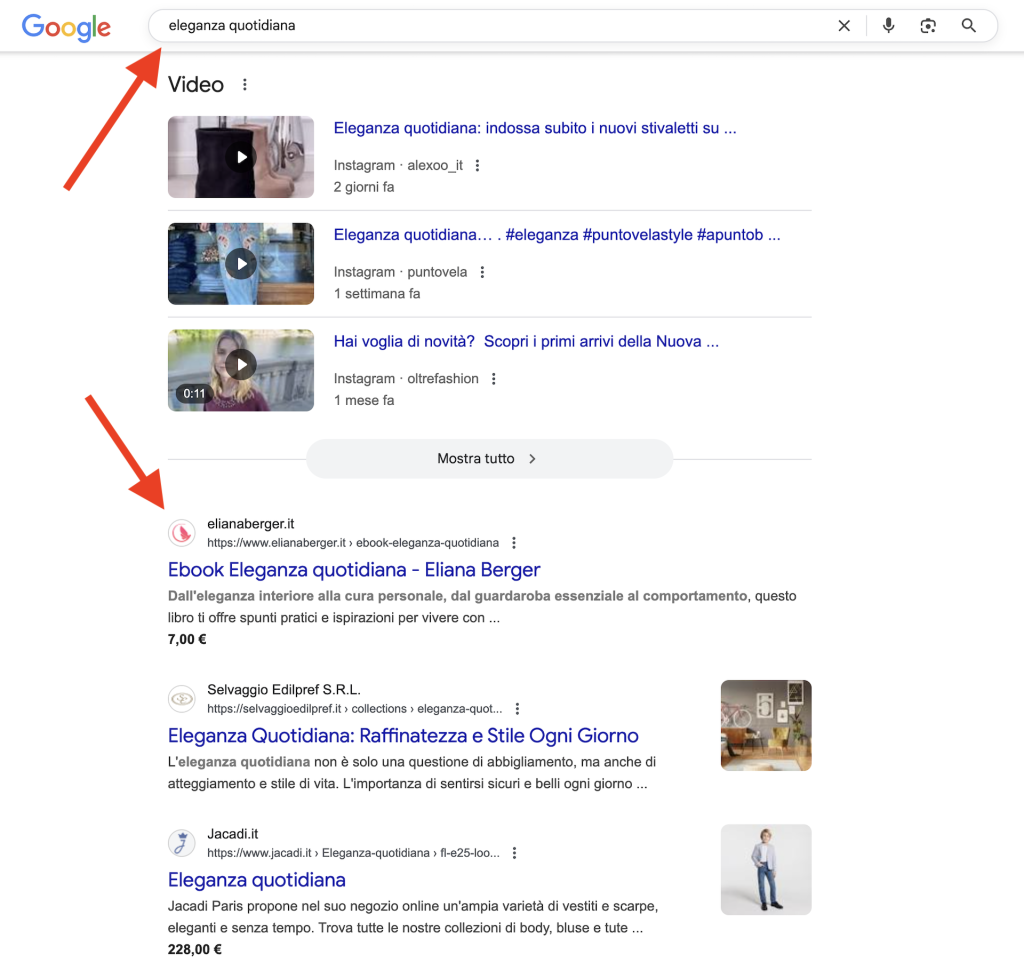Open 'Eleganza Quotidiana: Raffinatezza e Stile Ogni Giorno'
The image size is (1024, 969).
click(x=403, y=735)
